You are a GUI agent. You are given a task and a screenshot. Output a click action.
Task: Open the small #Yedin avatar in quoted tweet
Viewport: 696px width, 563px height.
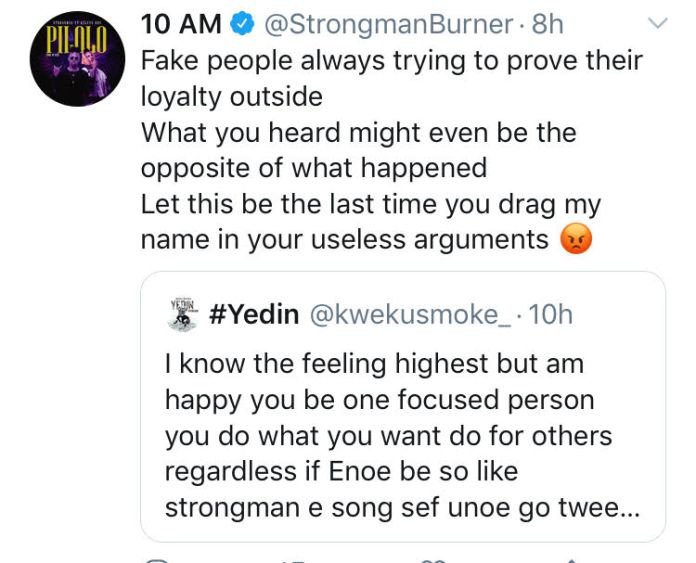click(x=182, y=315)
